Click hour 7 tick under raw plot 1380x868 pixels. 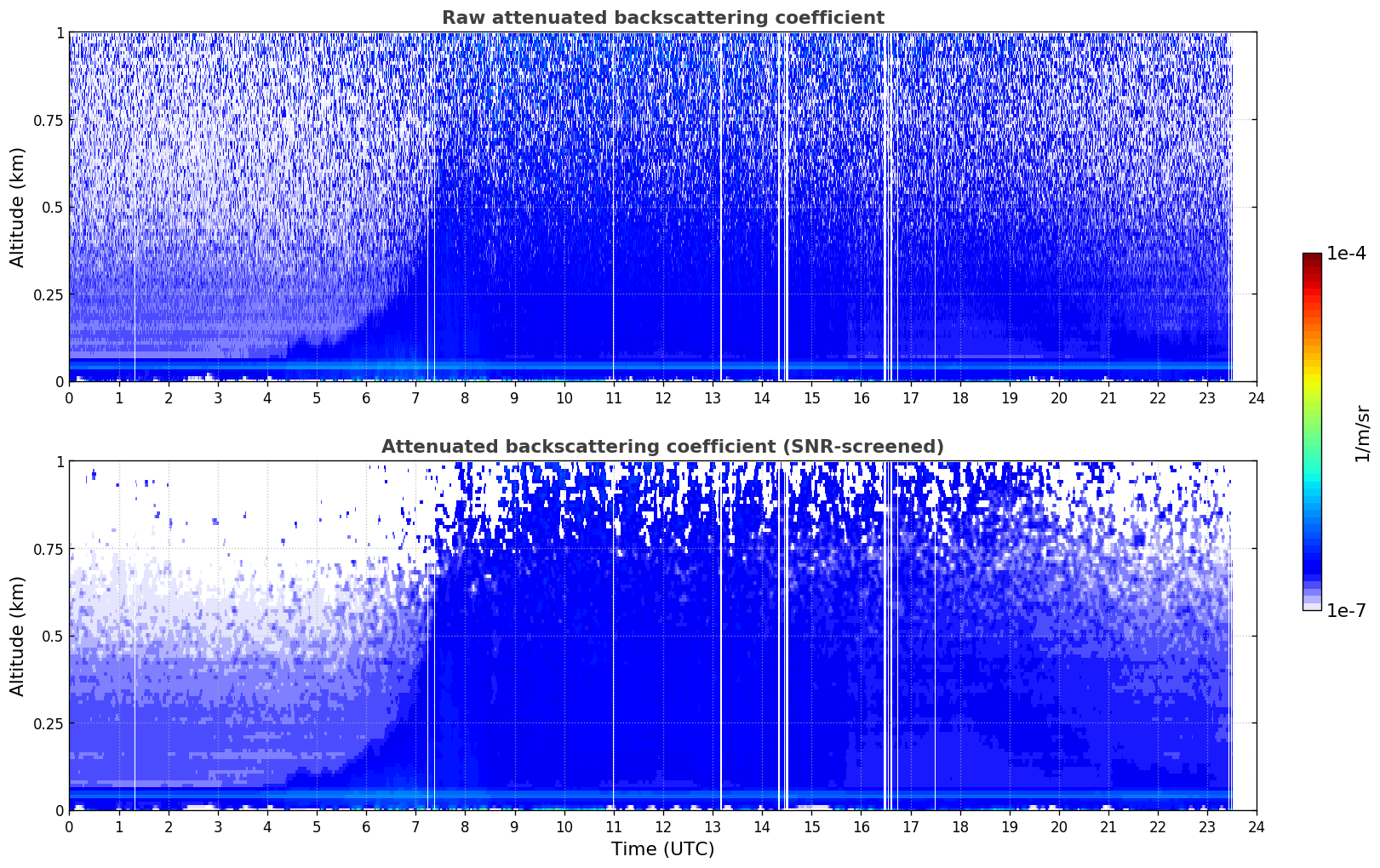click(415, 397)
